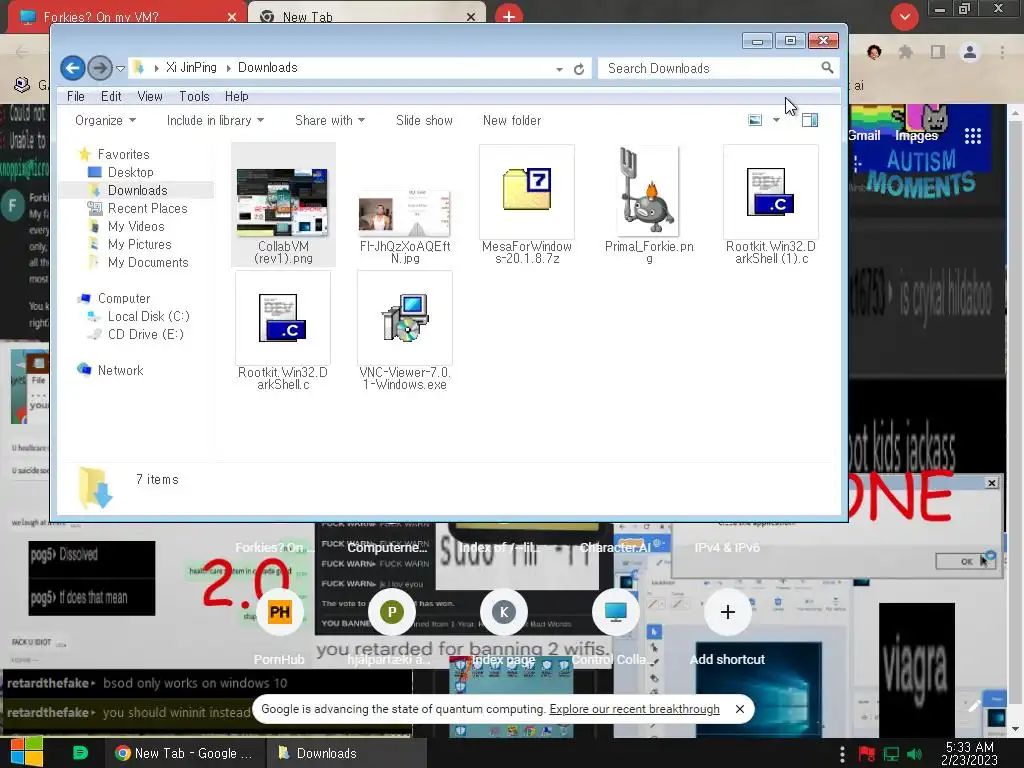Screen dimensions: 1024x768
Task: Select VNC-Viewer-7.0.1-Windows.exe installer icon
Action: (x=405, y=317)
